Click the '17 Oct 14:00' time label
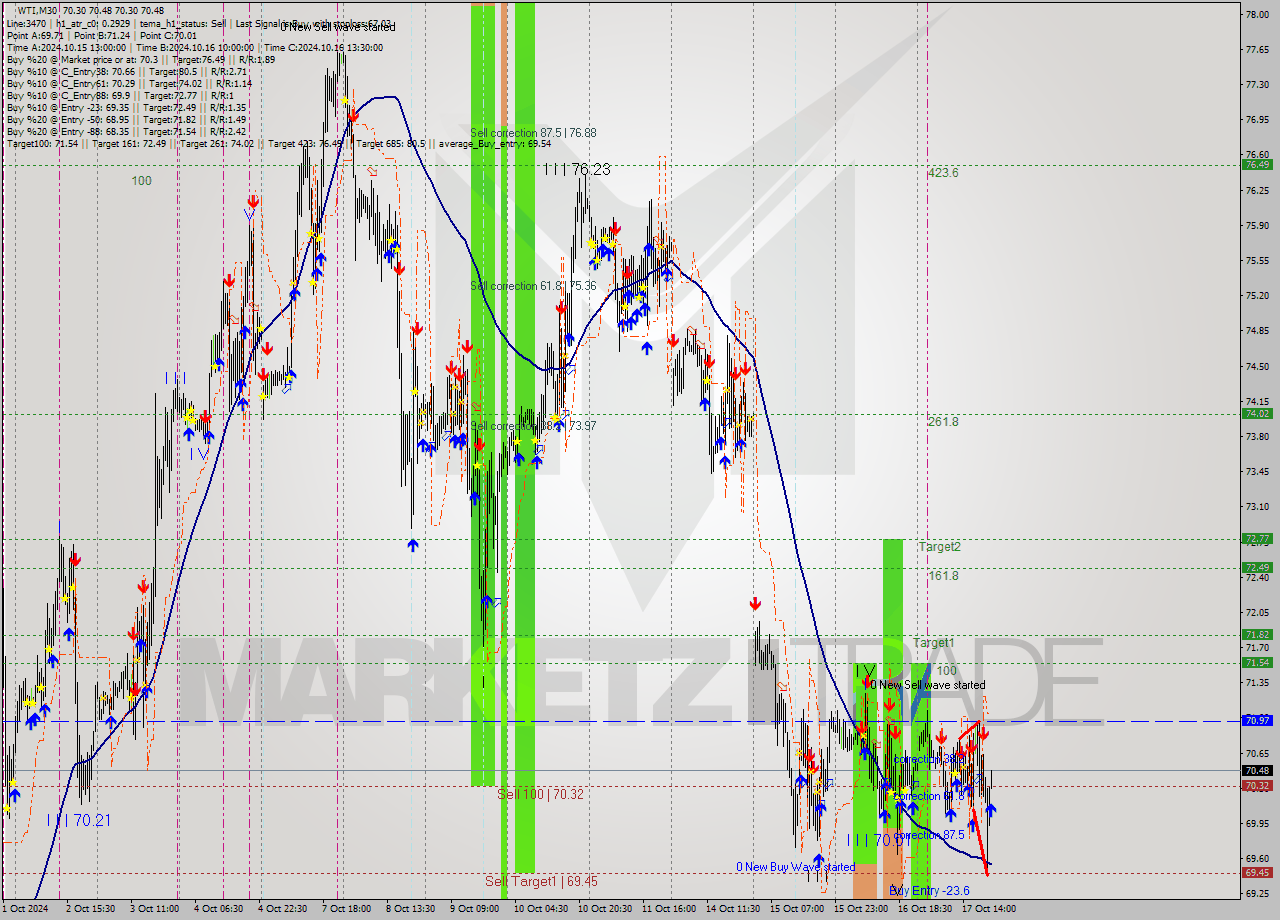 pos(990,909)
